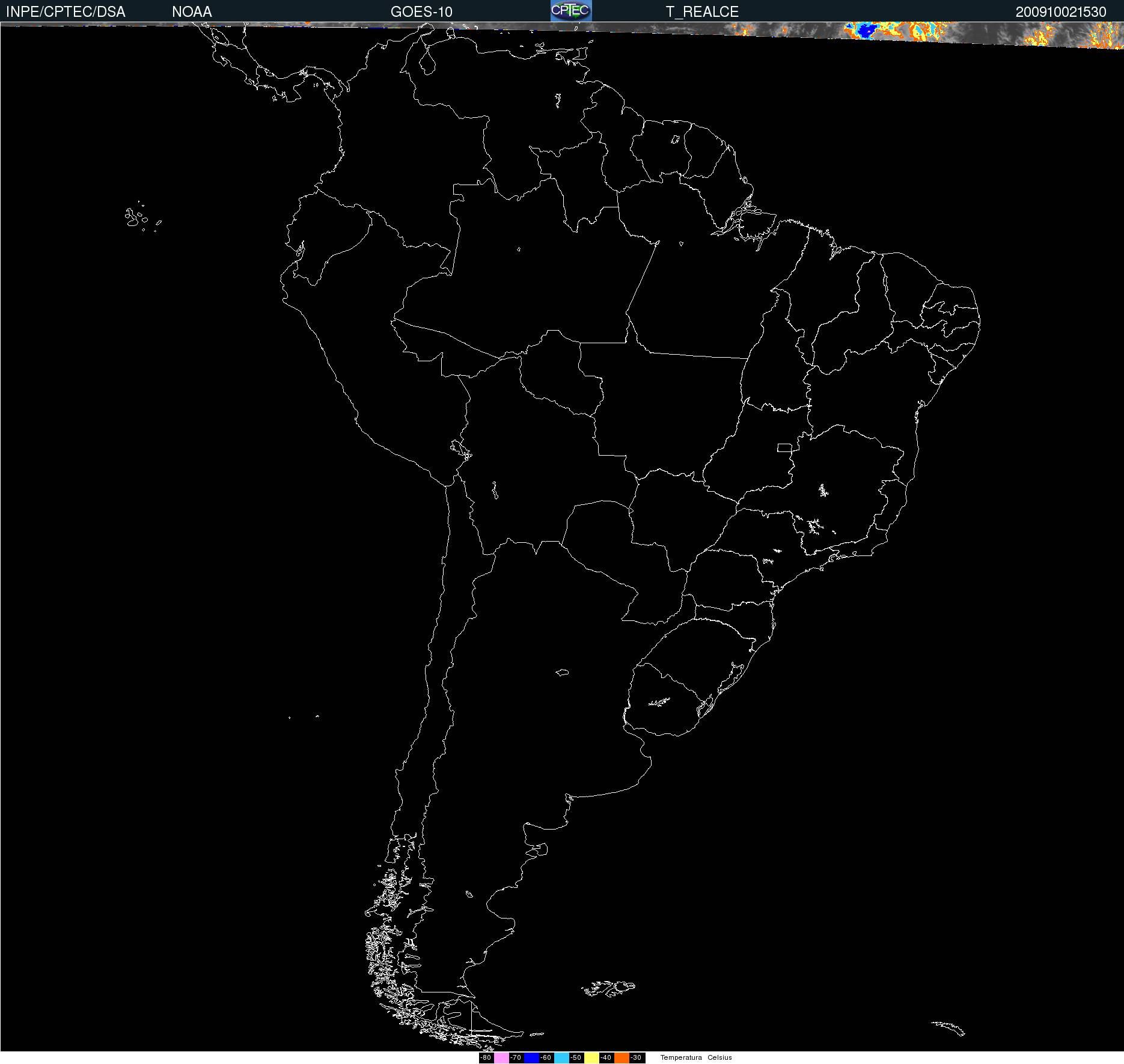Click the South Georgia island outline

pos(948,1027)
